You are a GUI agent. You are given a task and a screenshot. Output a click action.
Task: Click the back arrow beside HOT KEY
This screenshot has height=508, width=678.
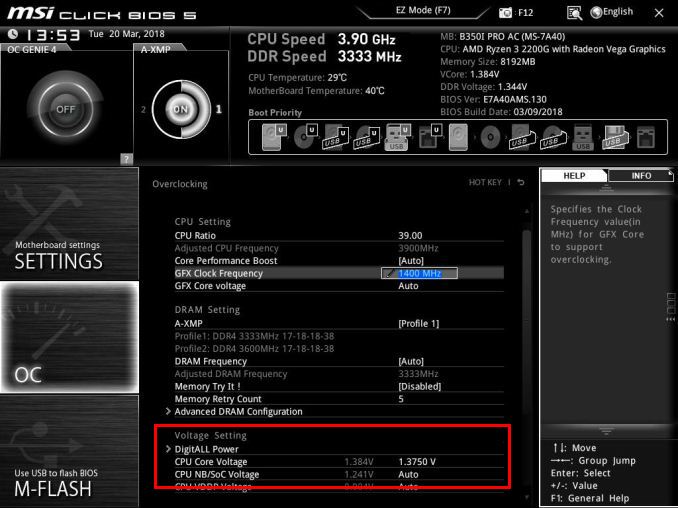pos(521,182)
